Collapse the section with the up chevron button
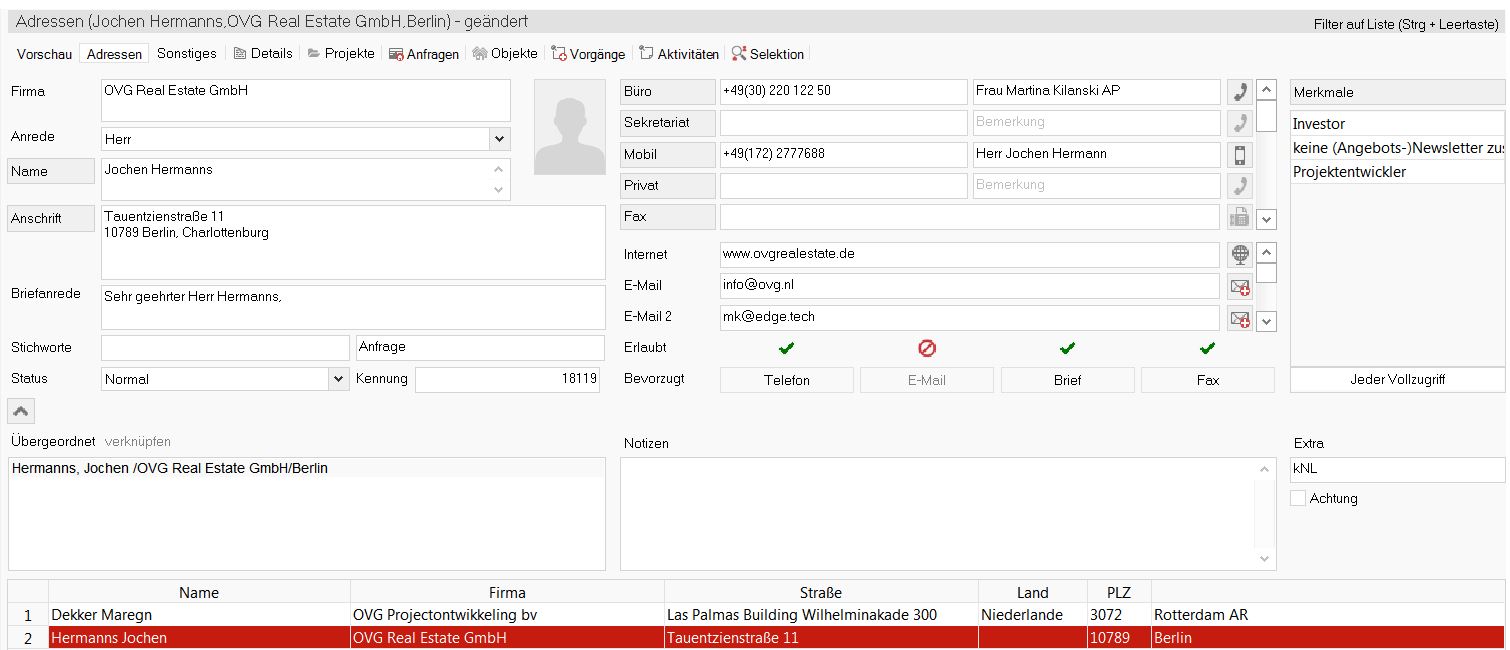 click(x=21, y=410)
